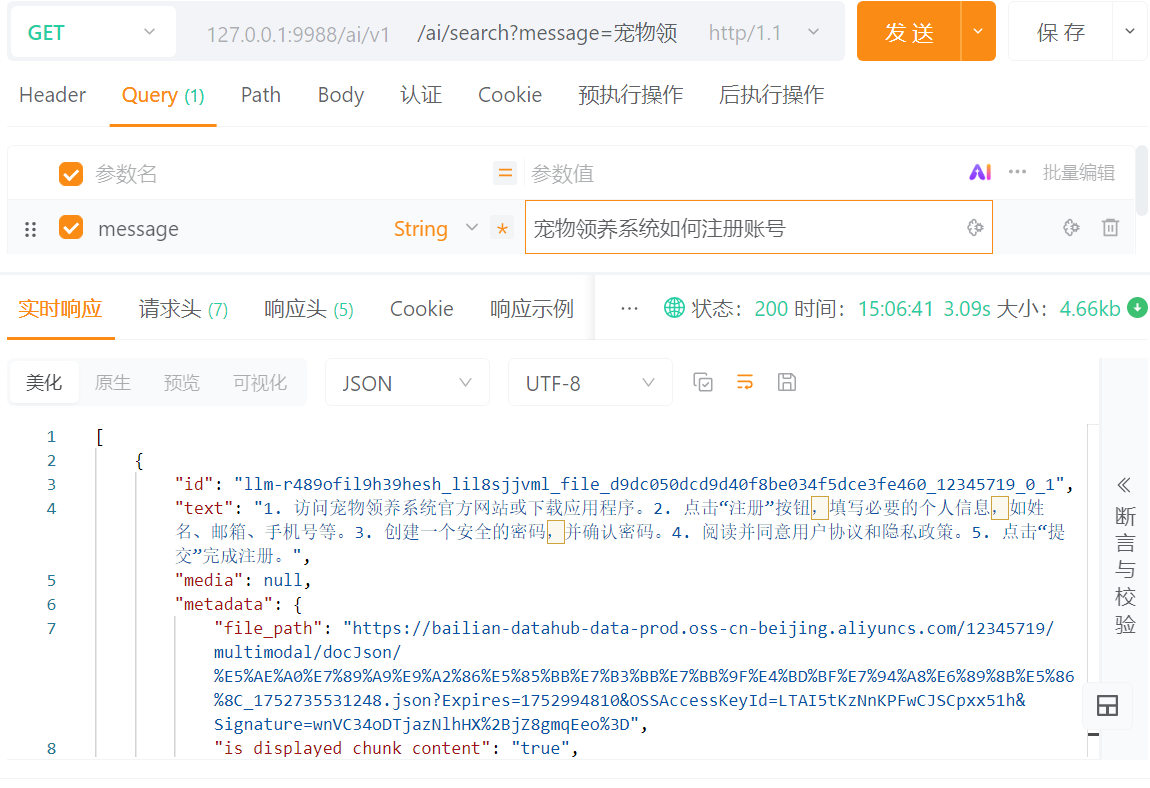The width and height of the screenshot is (1150, 788).
Task: Toggle the select-all parameters checkbox
Action: [x=71, y=174]
